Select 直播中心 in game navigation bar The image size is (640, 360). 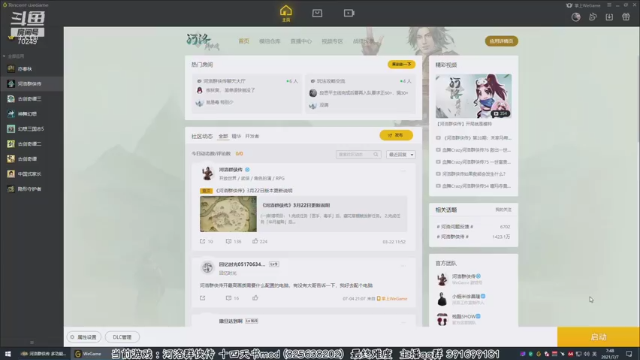301,41
